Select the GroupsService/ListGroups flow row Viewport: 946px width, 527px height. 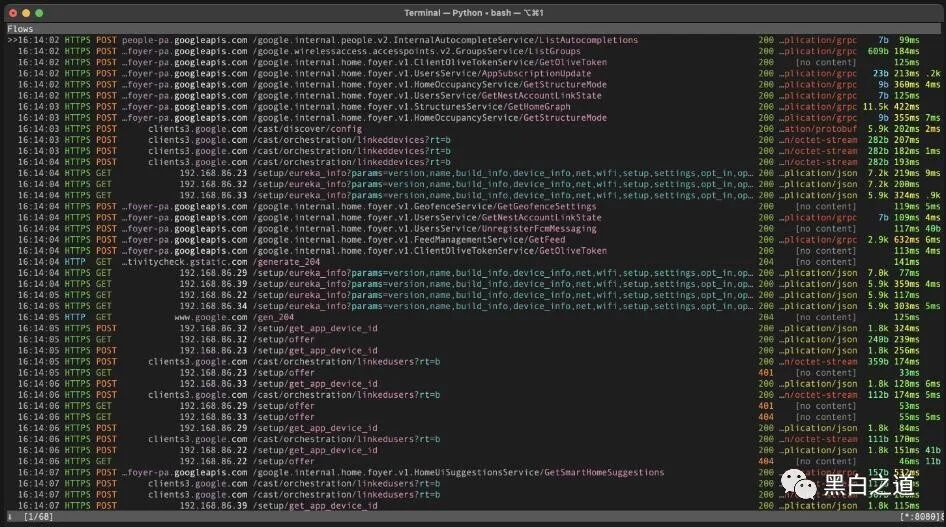(x=473, y=51)
